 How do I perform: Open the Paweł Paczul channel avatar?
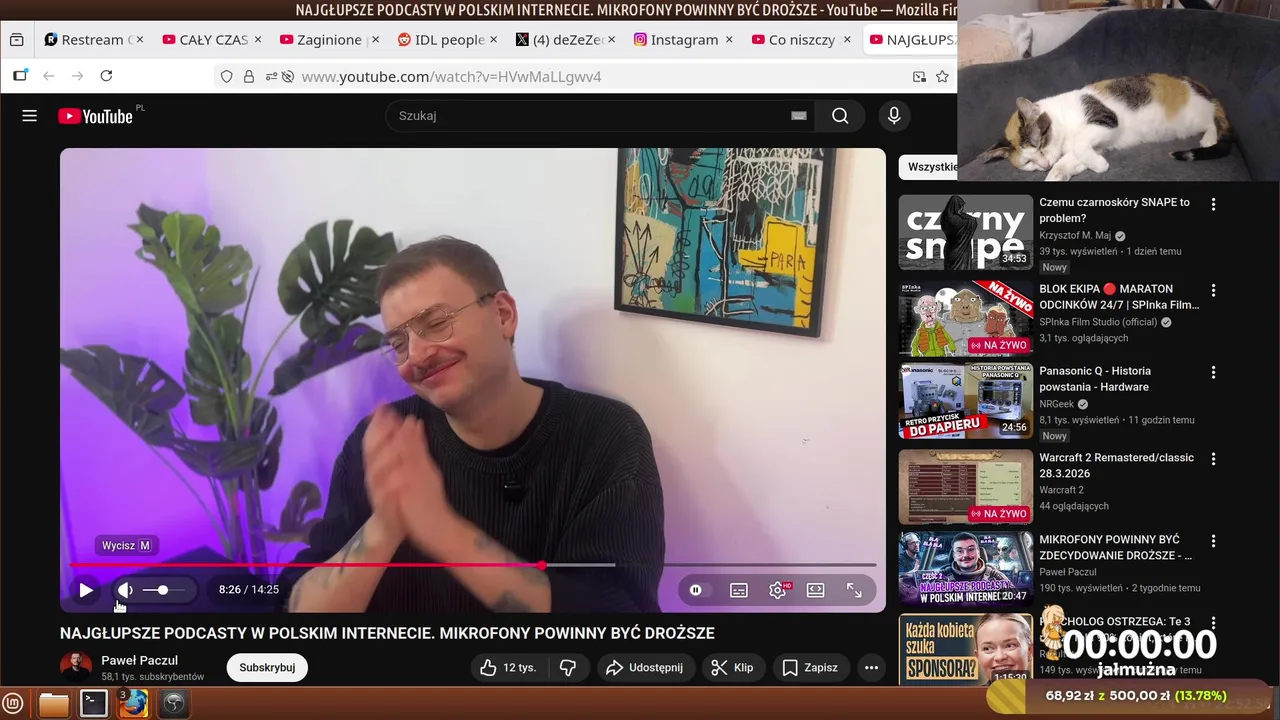(76, 667)
